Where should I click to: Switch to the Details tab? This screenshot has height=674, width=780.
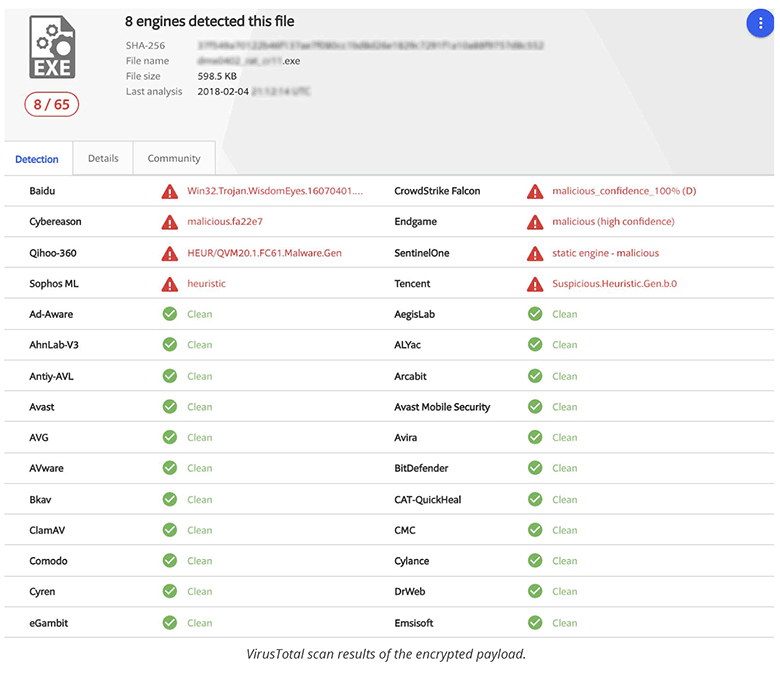click(103, 158)
